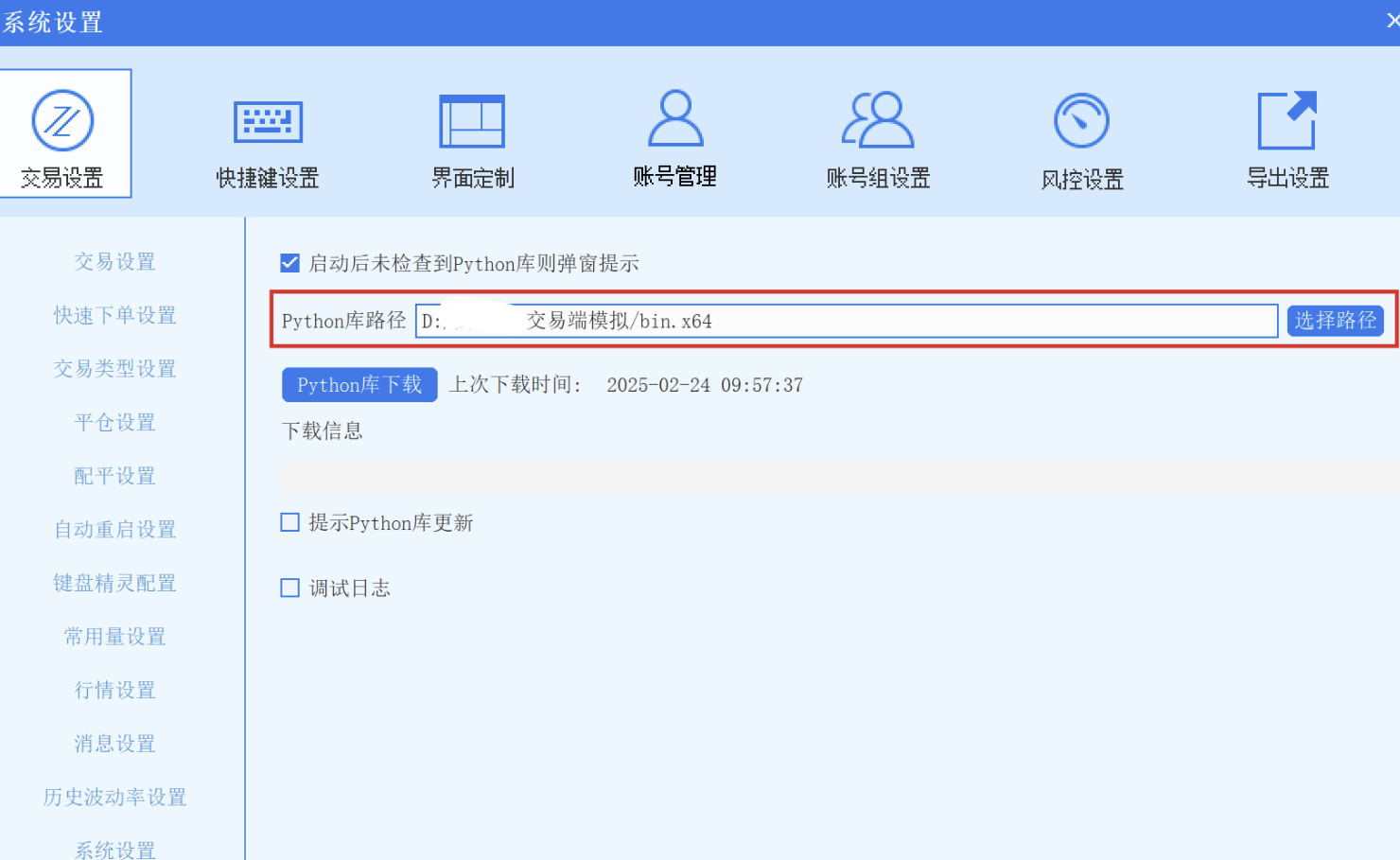The image size is (1400, 860).
Task: Enable the 调试日志 debug log checkbox
Action: pyautogui.click(x=289, y=587)
